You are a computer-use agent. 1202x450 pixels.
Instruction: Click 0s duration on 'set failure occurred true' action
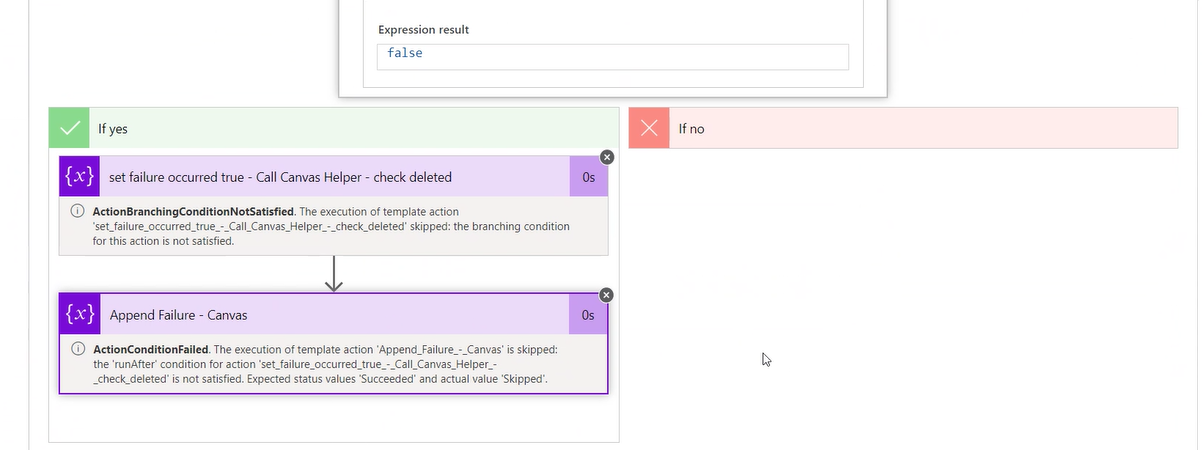(588, 177)
